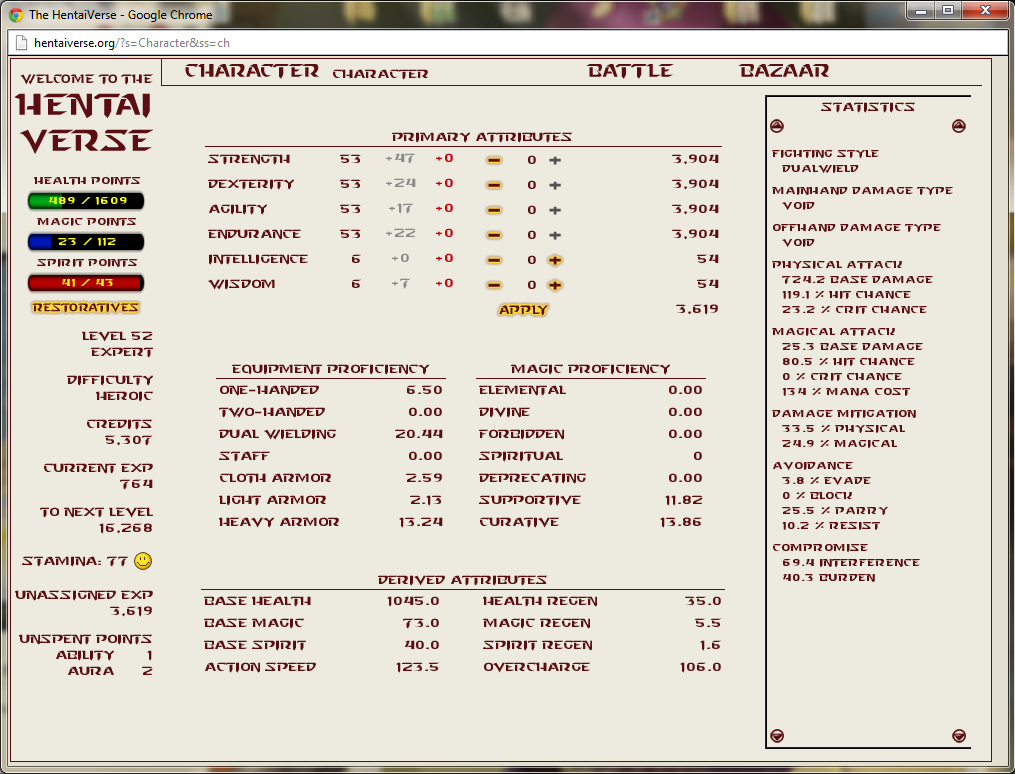Increase Strength with its plus button
The image size is (1015, 774).
click(x=555, y=160)
